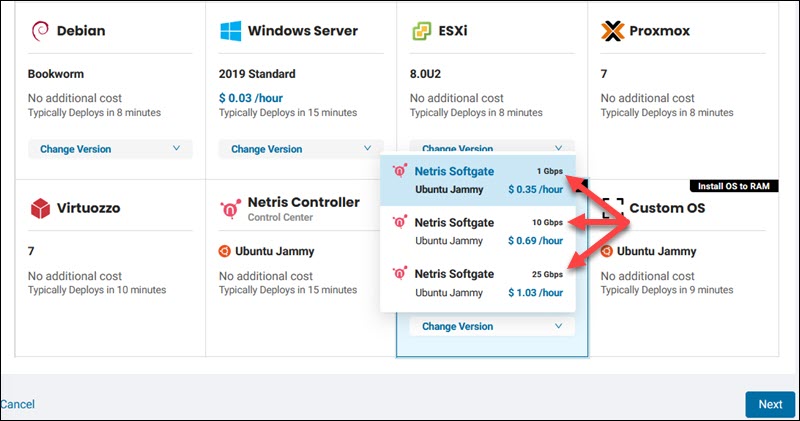
Task: Click Ubuntu icon in Netris Controller card
Action: click(224, 251)
